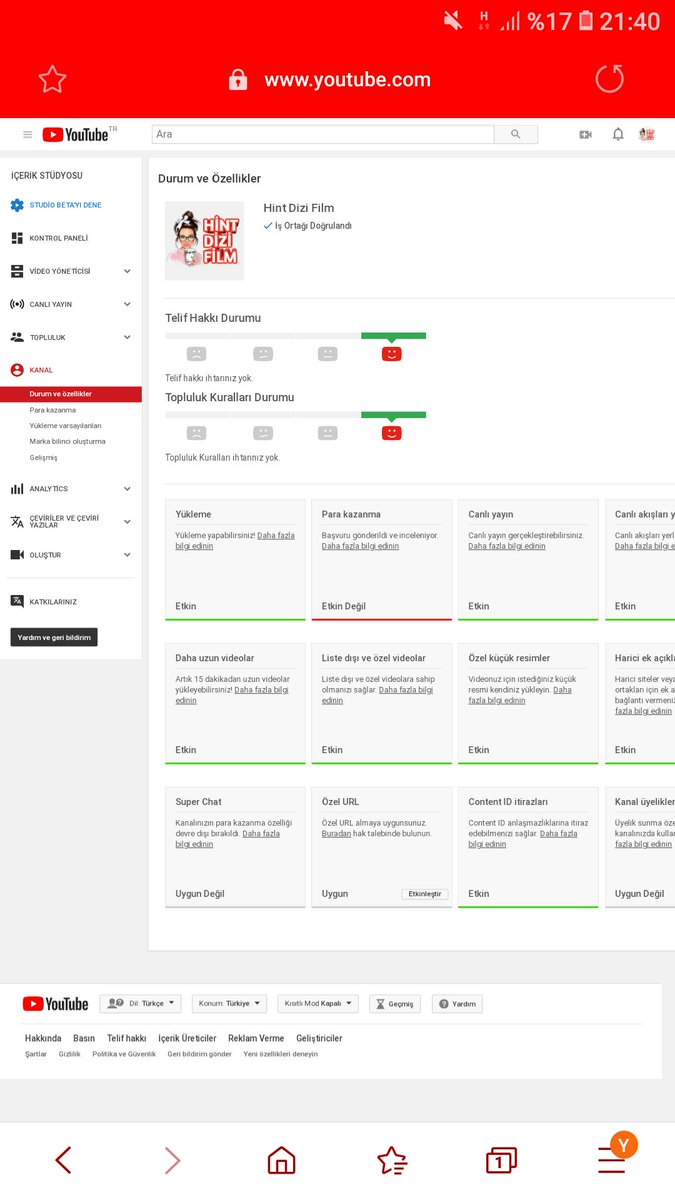Click the search magnifier button
Image resolution: width=675 pixels, height=1200 pixels.
(516, 134)
